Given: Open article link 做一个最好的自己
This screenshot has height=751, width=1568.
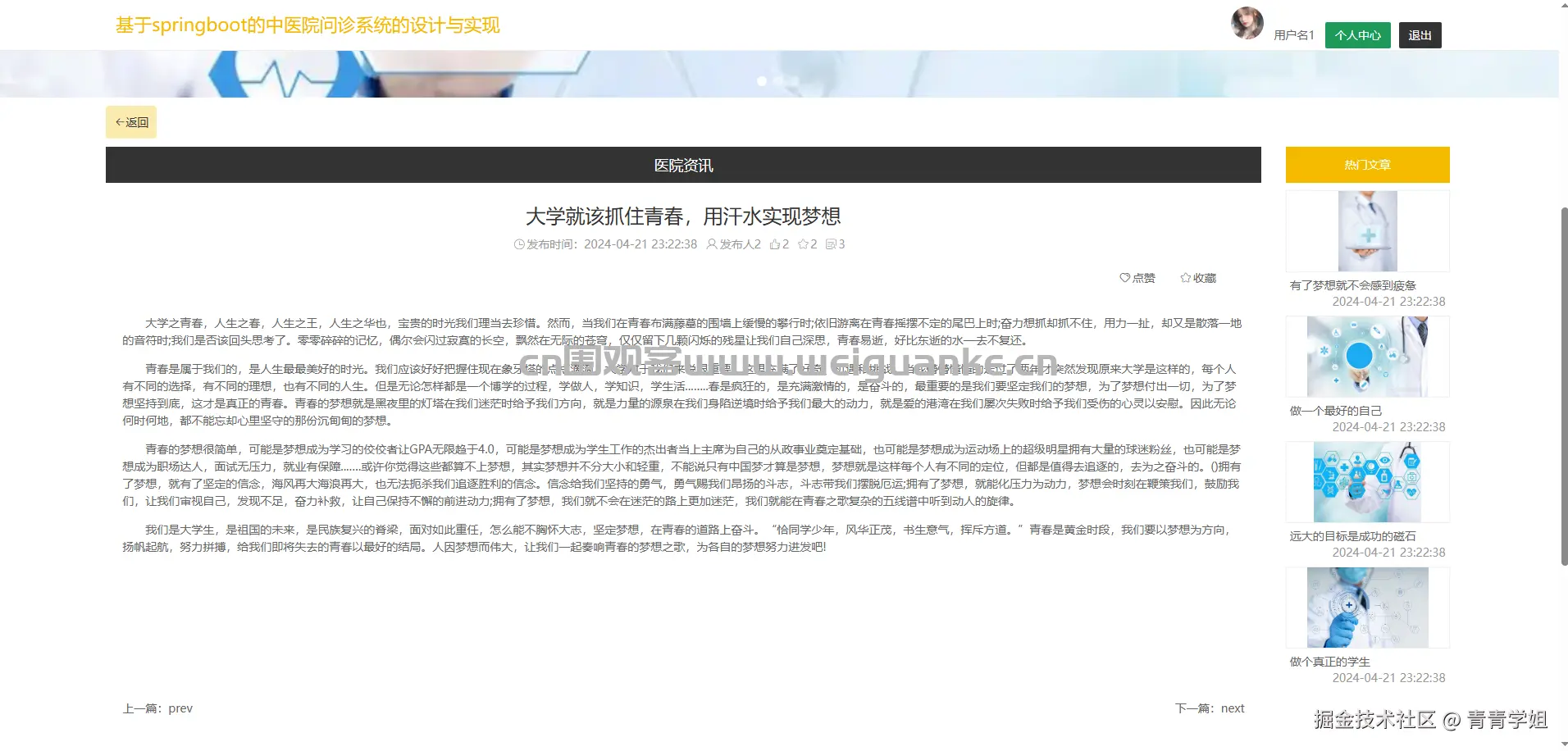Looking at the screenshot, I should point(1336,411).
